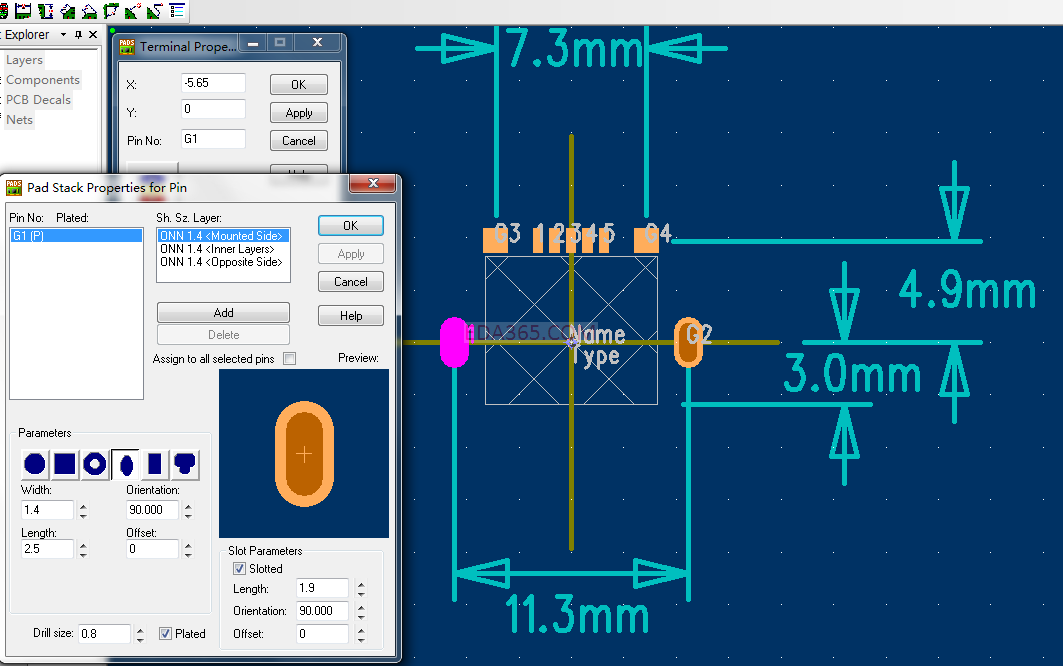Select Mounted Side layer entry
This screenshot has height=666, width=1063.
(x=223, y=235)
